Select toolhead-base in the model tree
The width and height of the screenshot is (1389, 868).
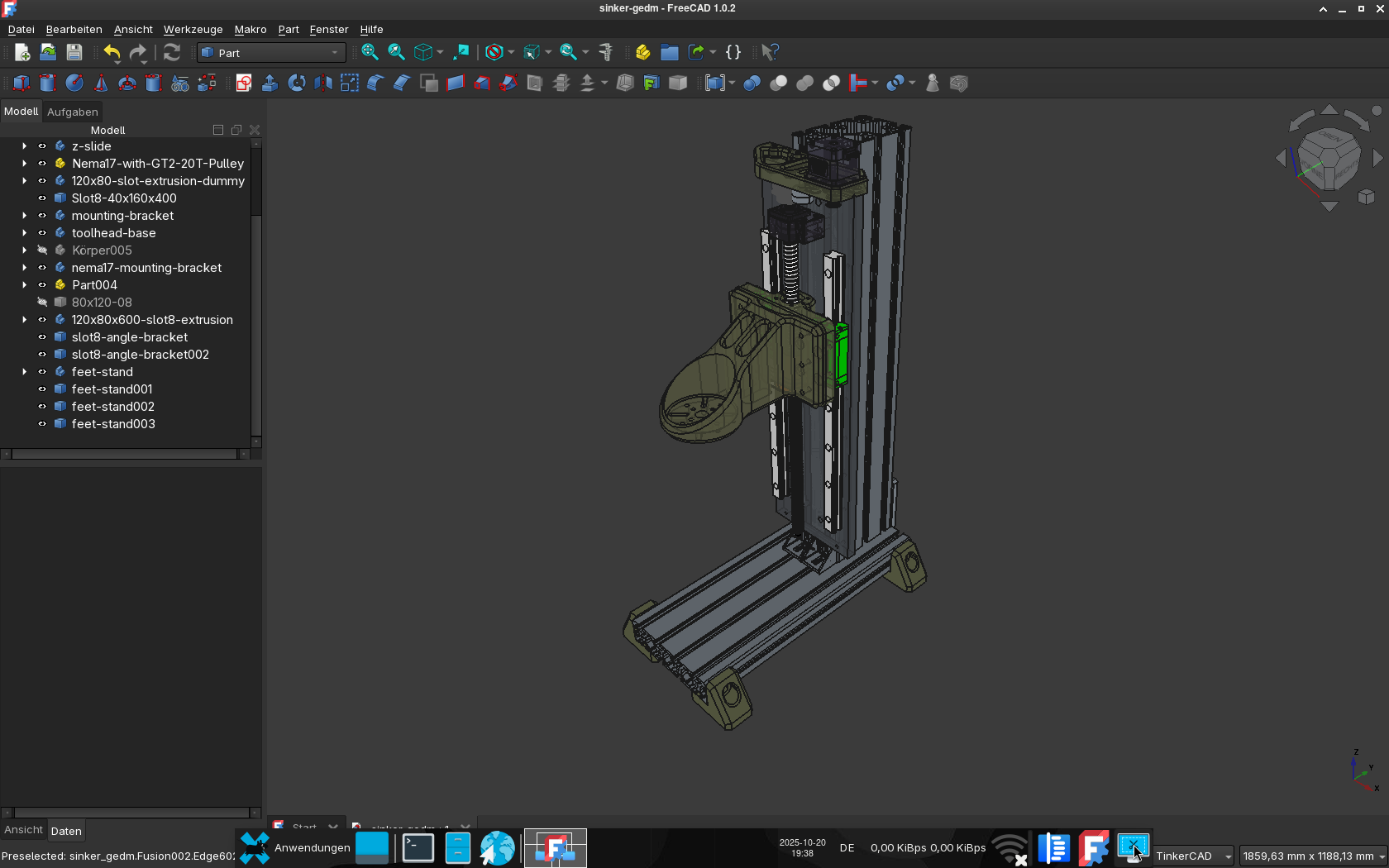click(x=113, y=233)
